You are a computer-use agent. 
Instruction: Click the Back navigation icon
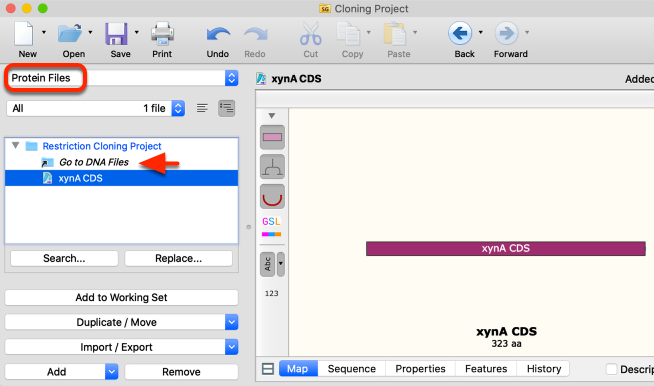[460, 33]
